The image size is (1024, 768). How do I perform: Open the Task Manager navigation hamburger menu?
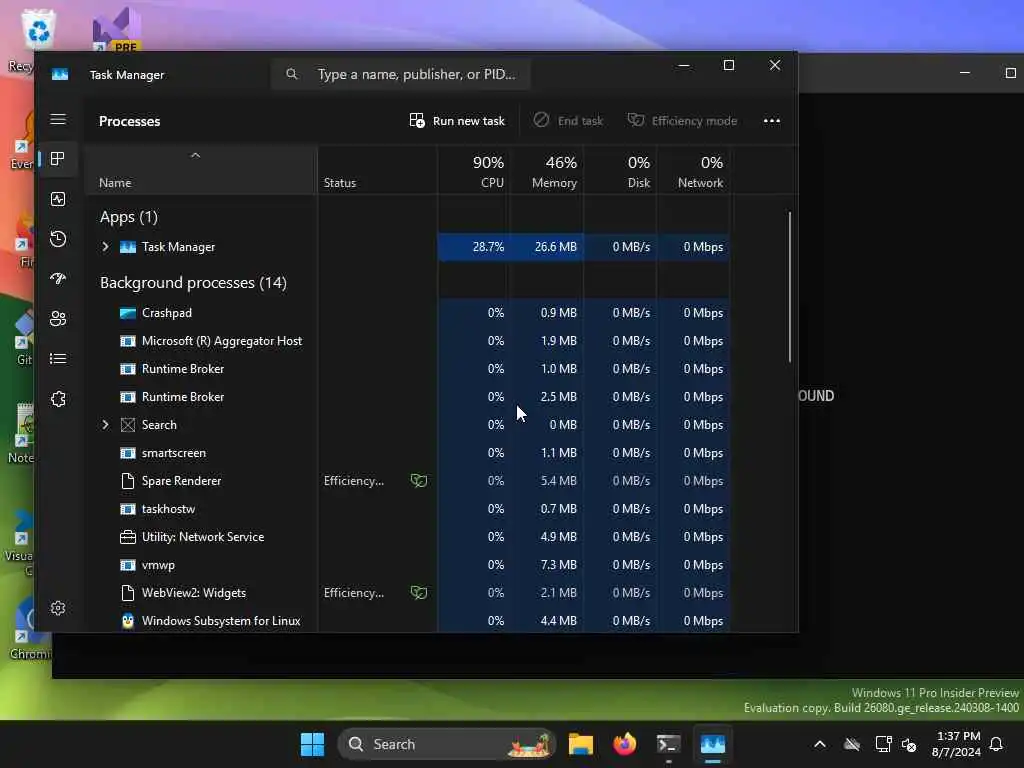[x=58, y=119]
